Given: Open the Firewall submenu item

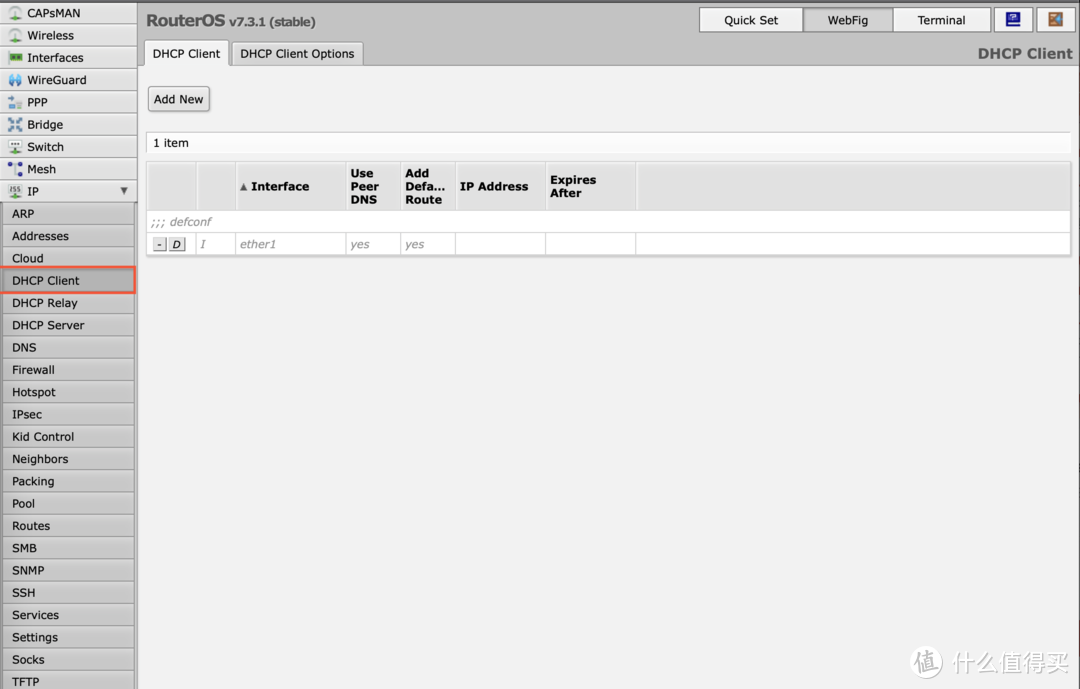Looking at the screenshot, I should coord(68,369).
